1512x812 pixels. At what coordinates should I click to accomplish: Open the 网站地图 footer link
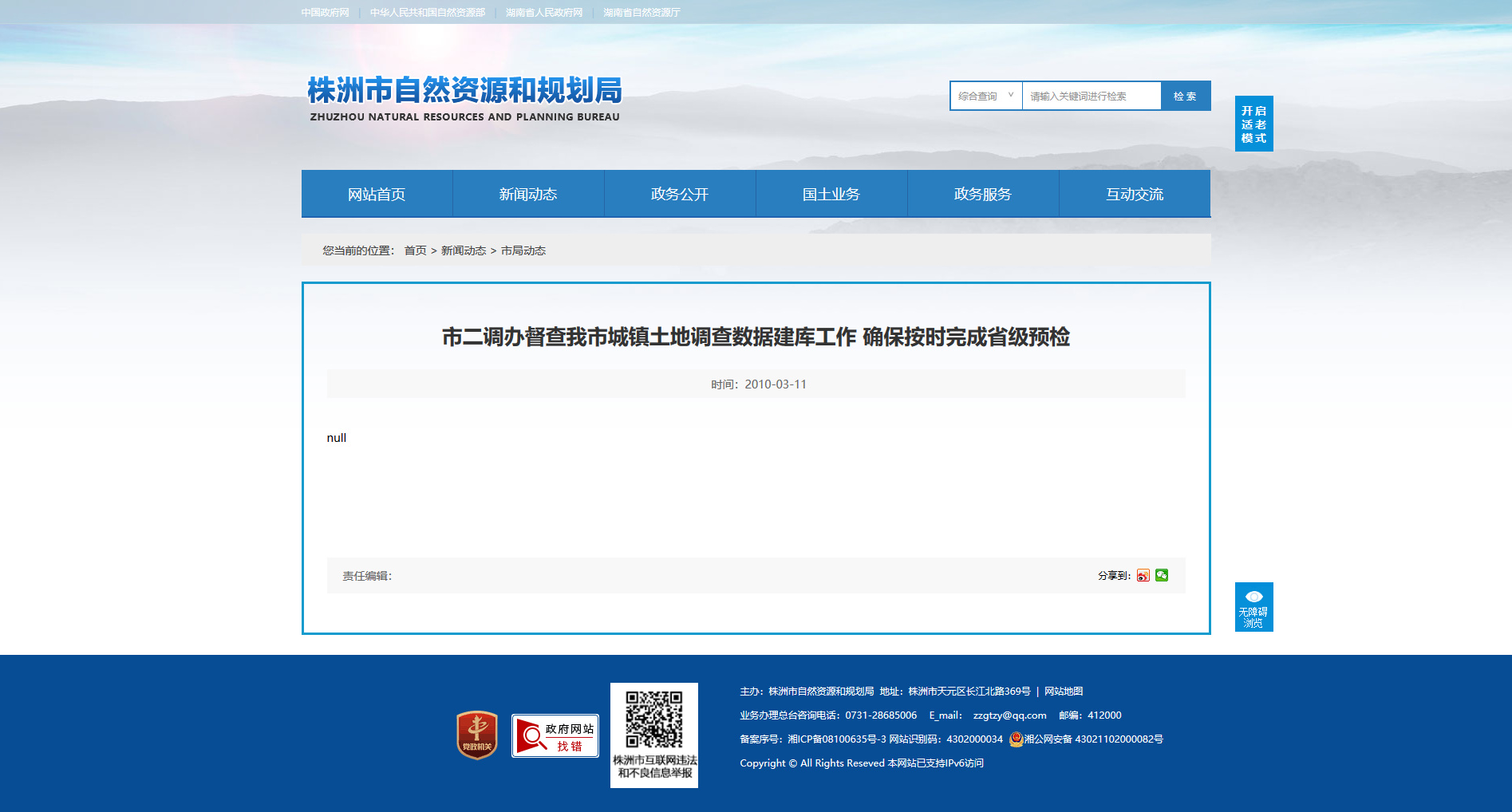pos(1064,692)
